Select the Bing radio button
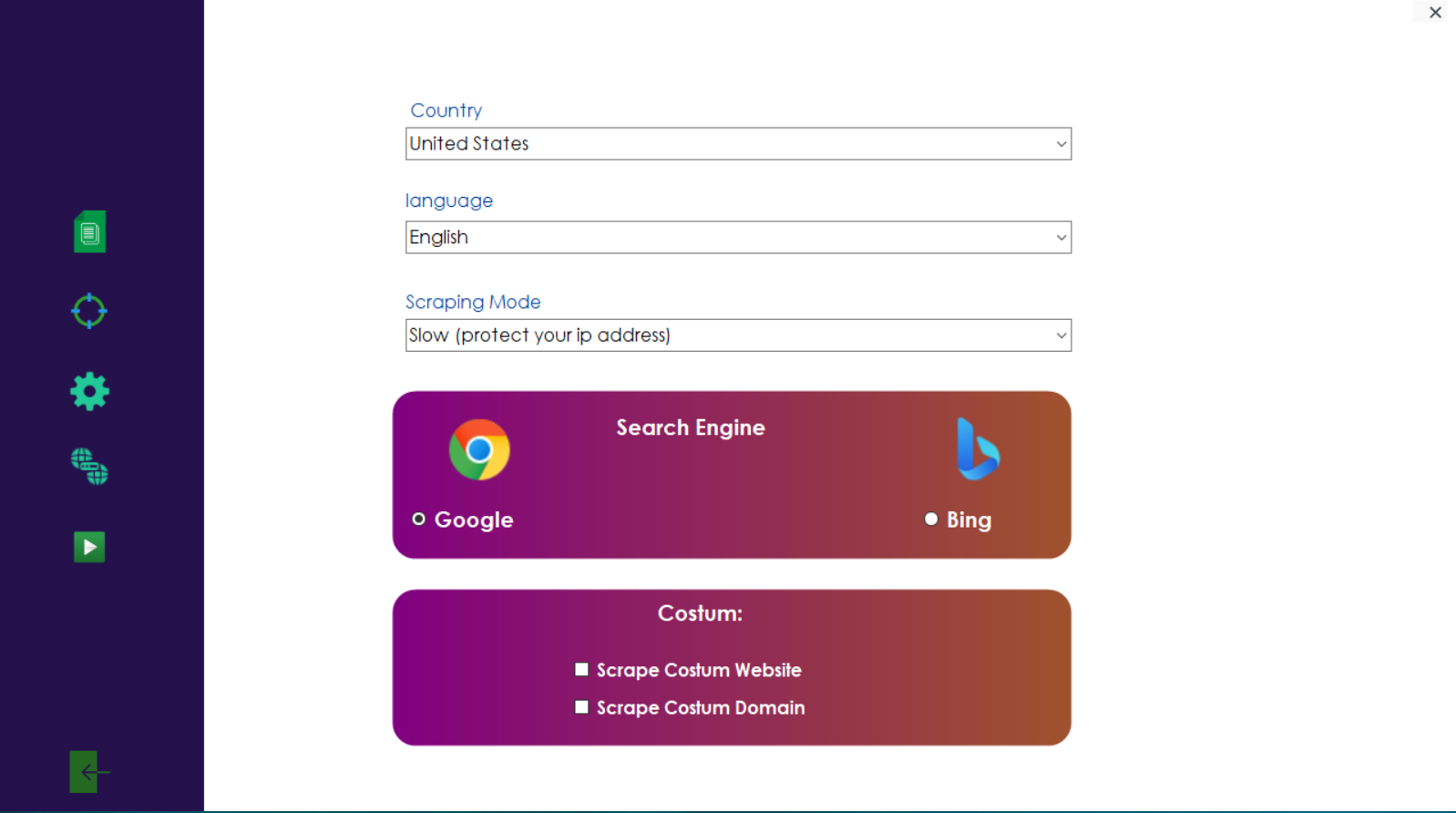 pyautogui.click(x=931, y=519)
